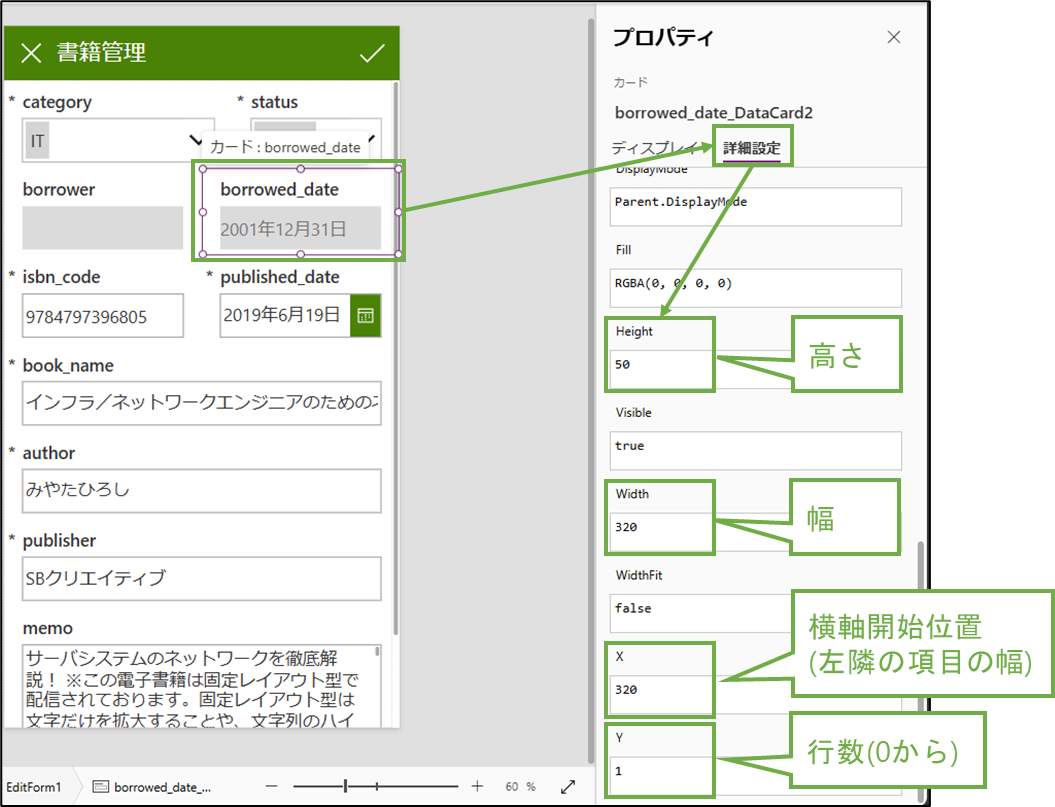The image size is (1055, 807).
Task: Select EditForm1 in the breadcrumb
Action: click(34, 787)
